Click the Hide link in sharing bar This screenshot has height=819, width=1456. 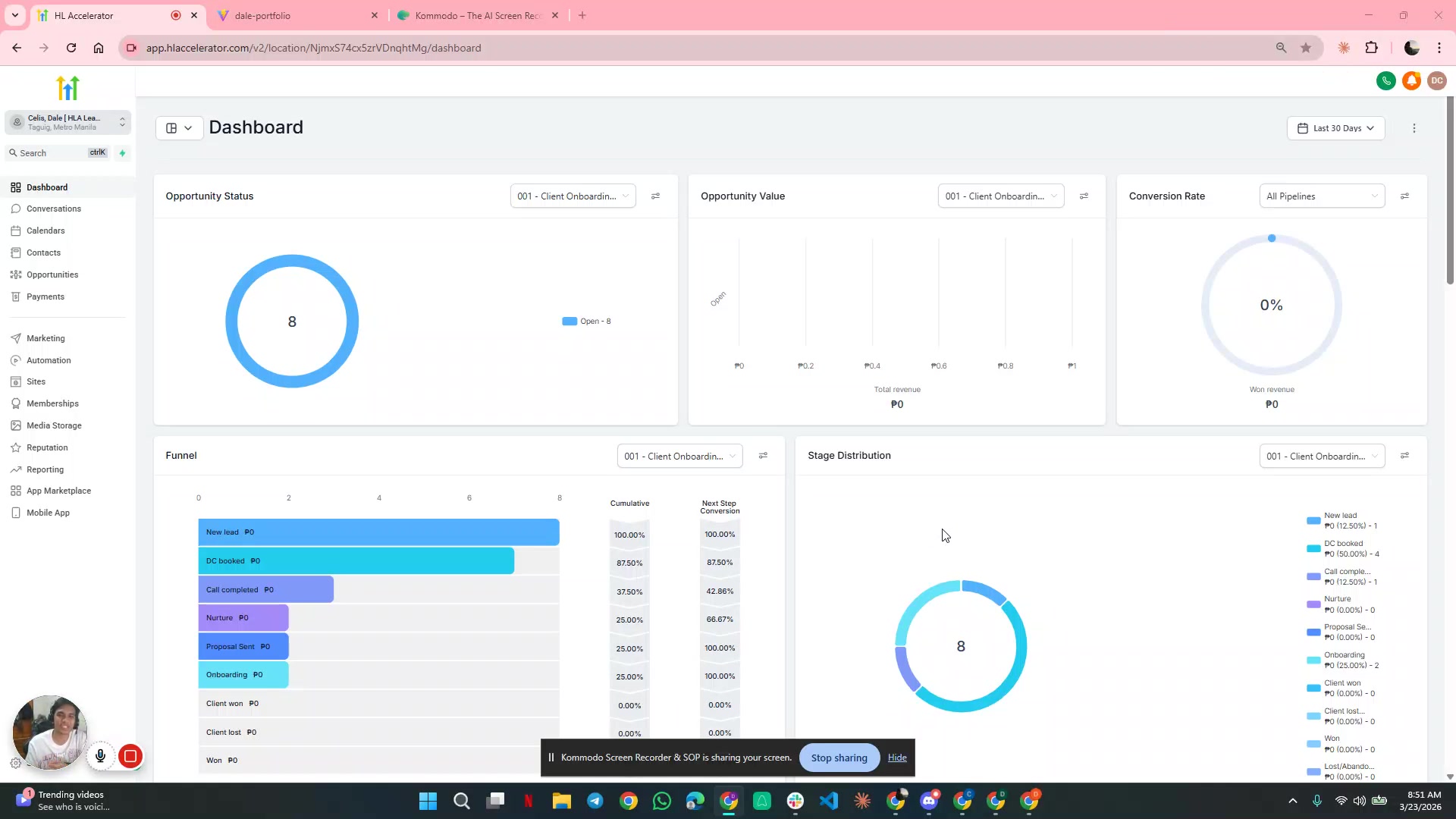[x=897, y=758]
